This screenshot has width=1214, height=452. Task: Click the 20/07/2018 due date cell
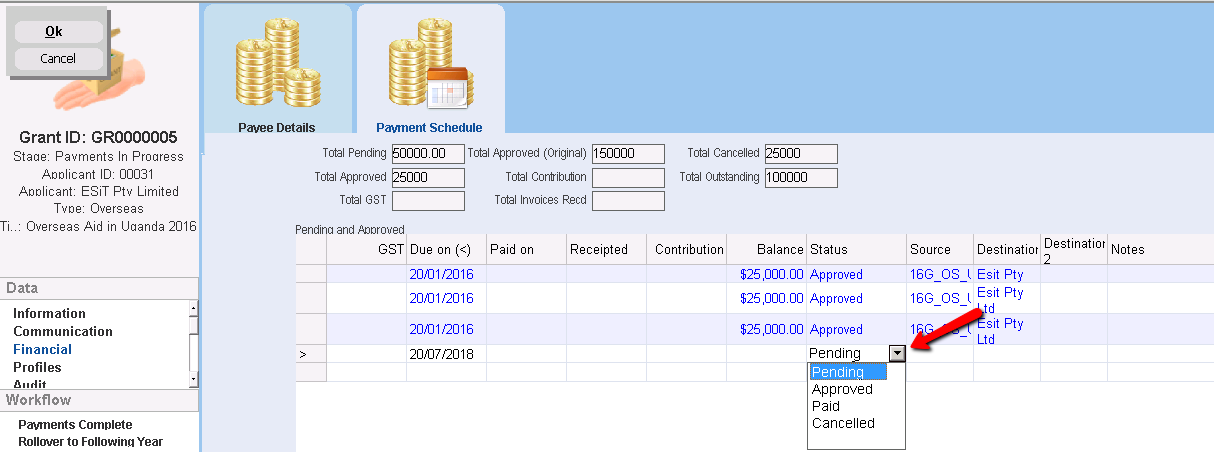click(446, 354)
